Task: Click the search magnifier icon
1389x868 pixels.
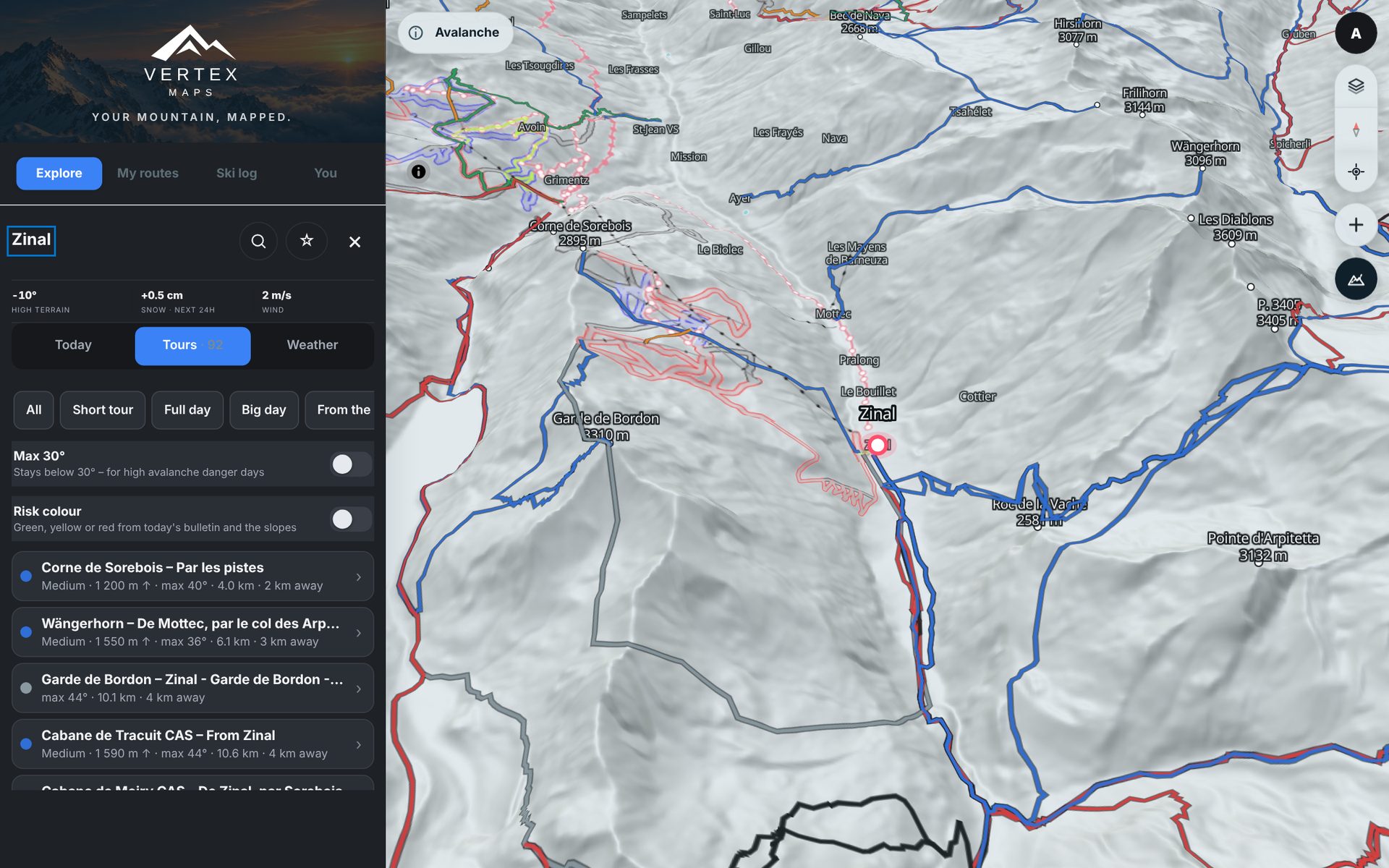Action: tap(258, 241)
